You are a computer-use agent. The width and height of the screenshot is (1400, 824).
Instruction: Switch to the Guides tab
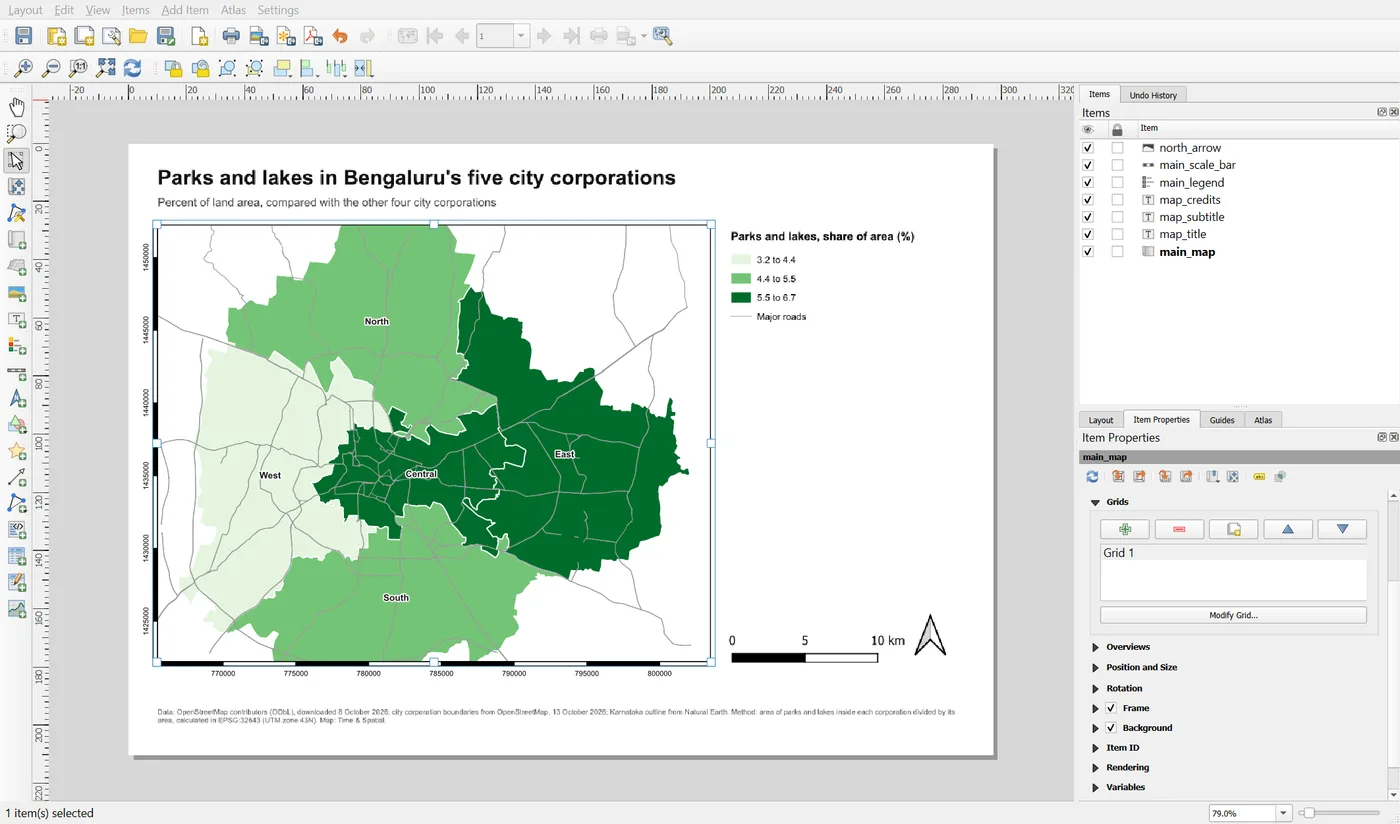point(1221,420)
